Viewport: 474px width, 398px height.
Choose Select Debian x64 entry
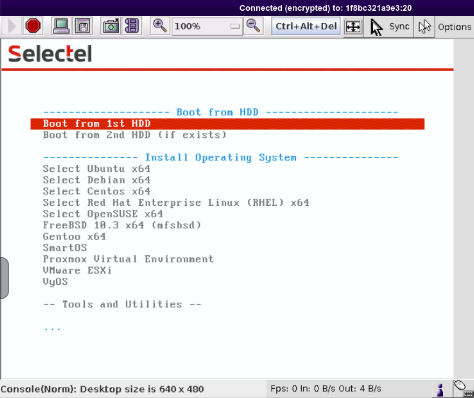(96, 180)
